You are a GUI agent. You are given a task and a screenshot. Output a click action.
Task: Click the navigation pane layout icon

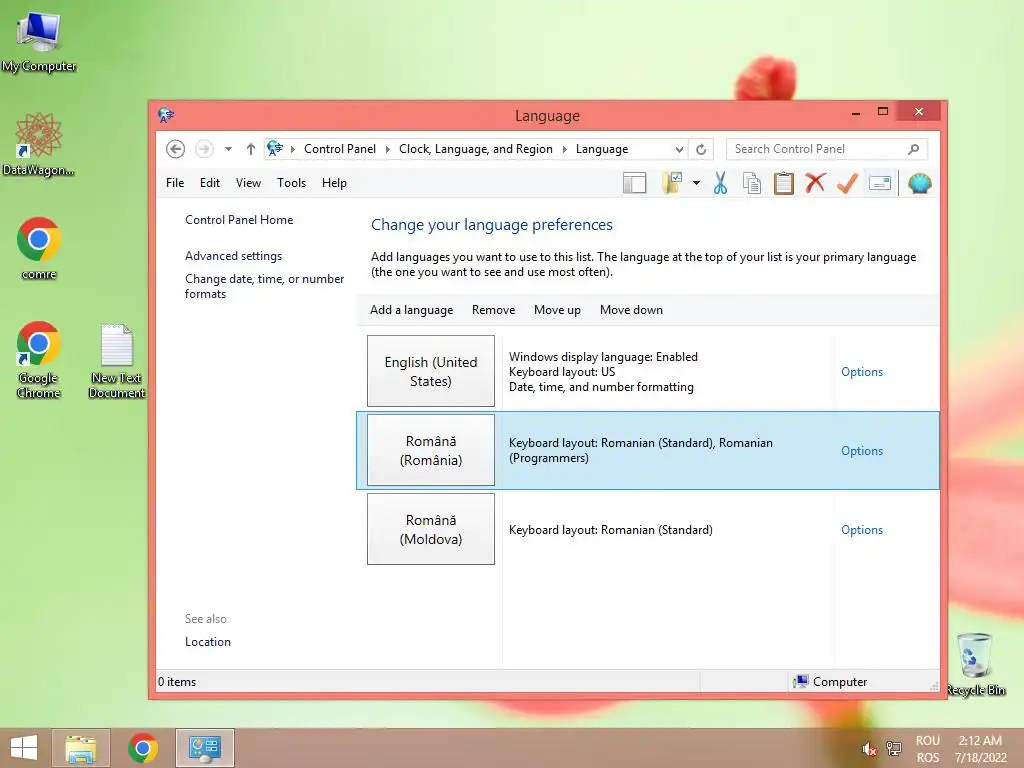click(x=634, y=184)
